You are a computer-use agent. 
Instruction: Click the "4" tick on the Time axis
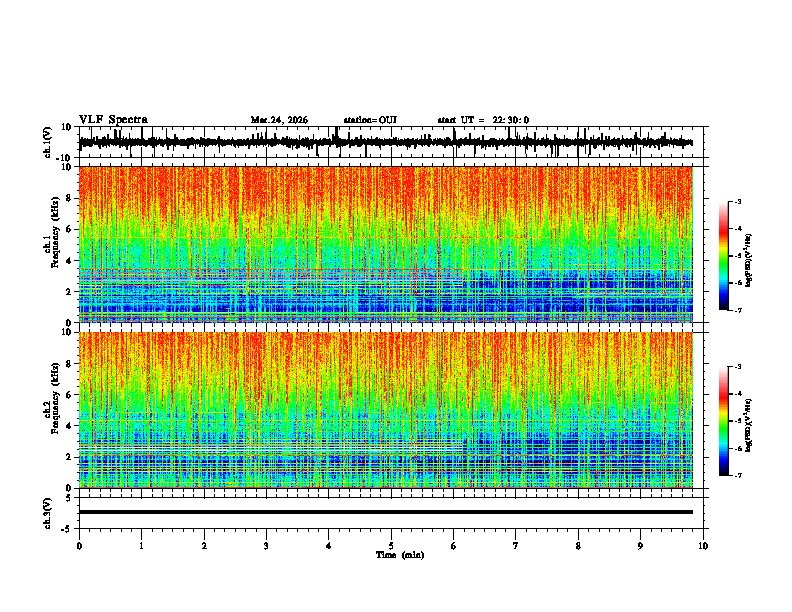pyautogui.click(x=329, y=546)
